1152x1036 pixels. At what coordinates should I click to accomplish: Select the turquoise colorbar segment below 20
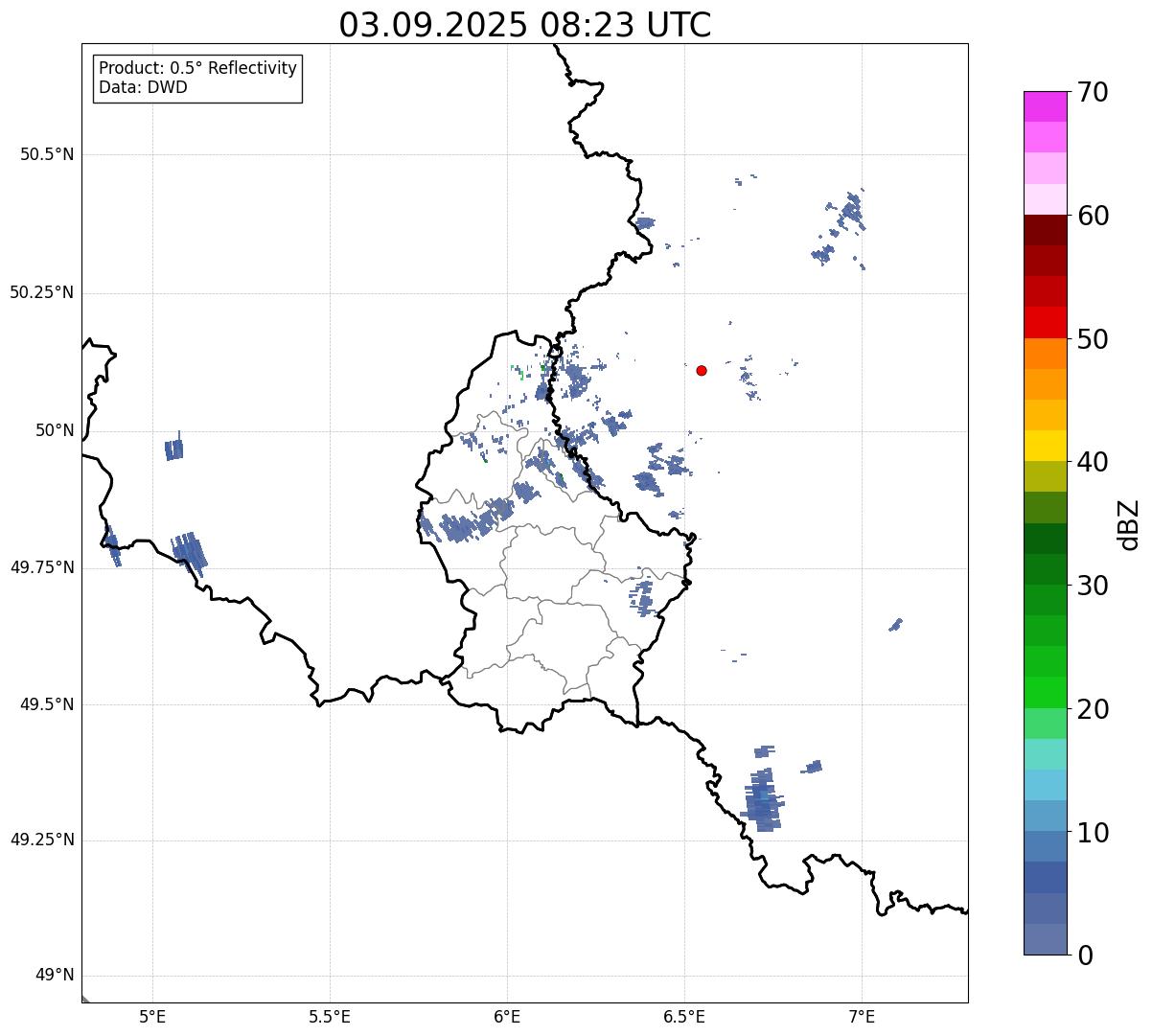[1045, 754]
